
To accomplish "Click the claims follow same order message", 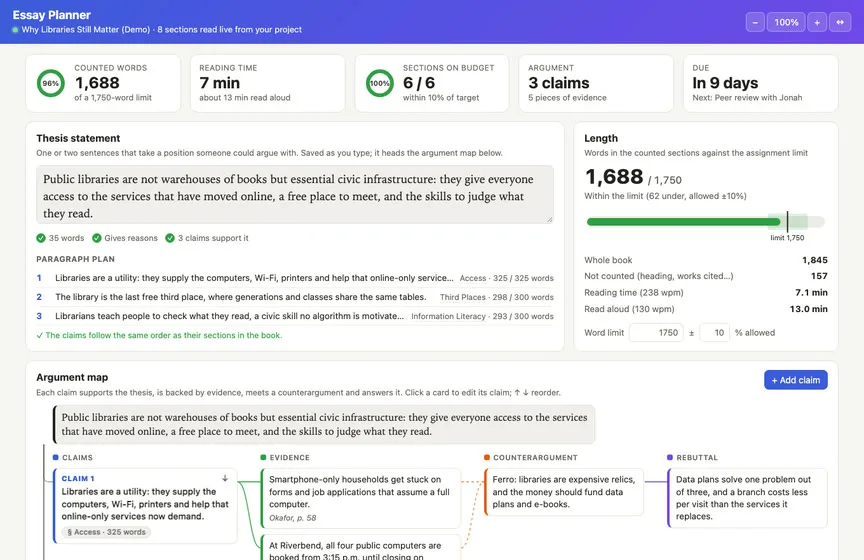I will 159,335.
